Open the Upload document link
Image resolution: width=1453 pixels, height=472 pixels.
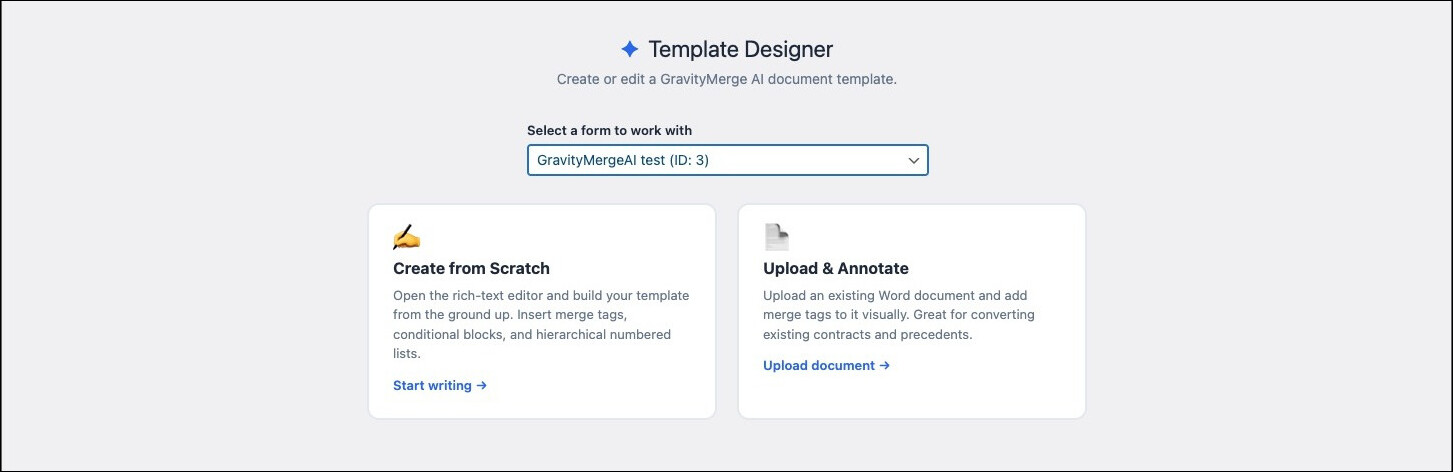click(819, 365)
